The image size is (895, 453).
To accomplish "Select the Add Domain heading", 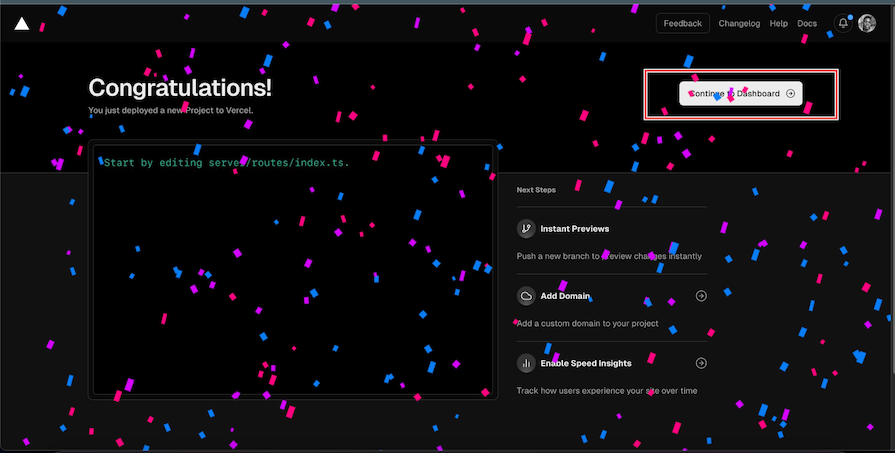I will [565, 296].
